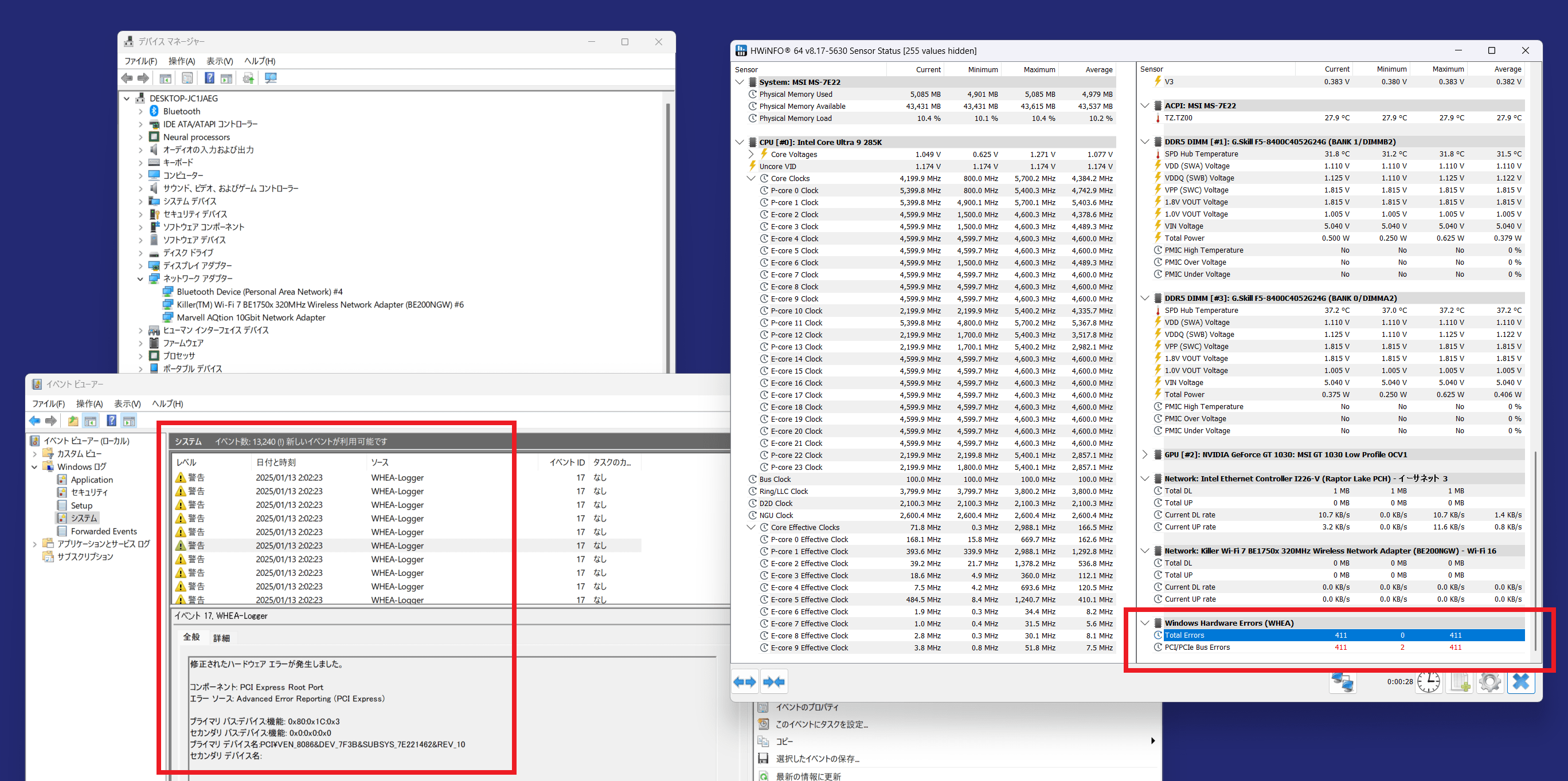Click the HWiNFO log-to-file sheet icon
The height and width of the screenshot is (781, 1568).
1460,681
